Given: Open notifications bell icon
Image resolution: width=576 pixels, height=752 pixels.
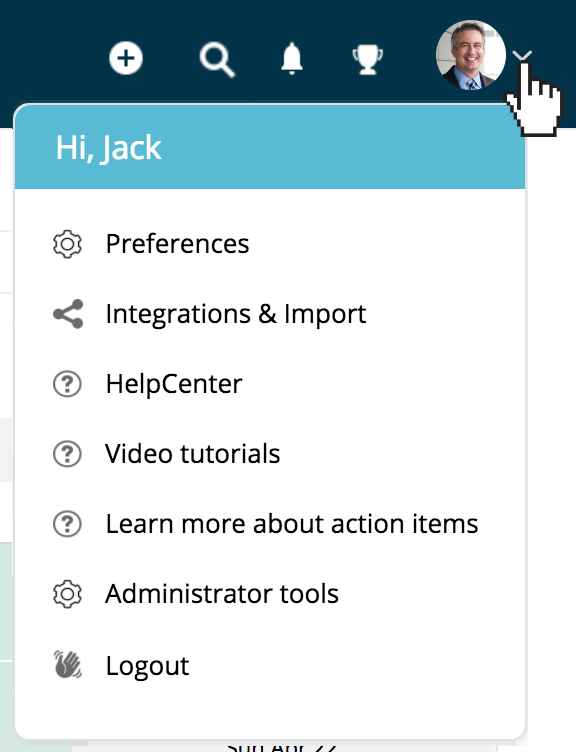Looking at the screenshot, I should pos(292,59).
